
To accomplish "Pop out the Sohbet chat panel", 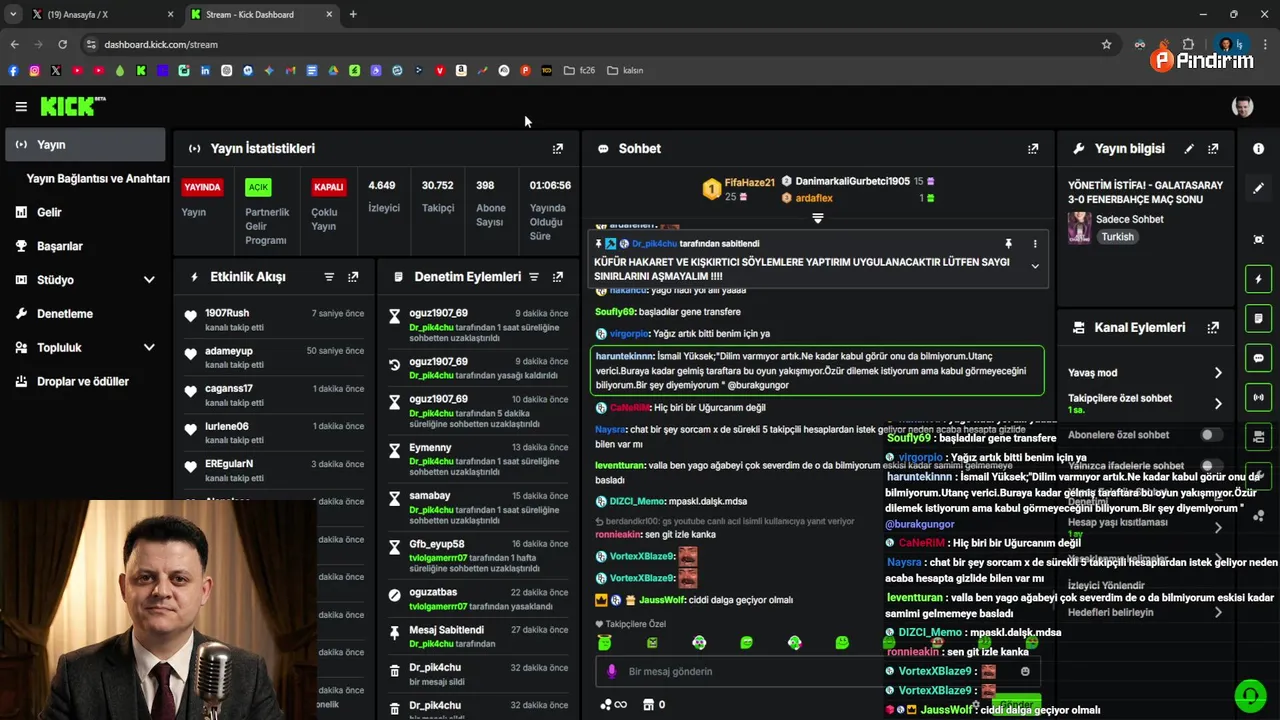I will pyautogui.click(x=1033, y=148).
